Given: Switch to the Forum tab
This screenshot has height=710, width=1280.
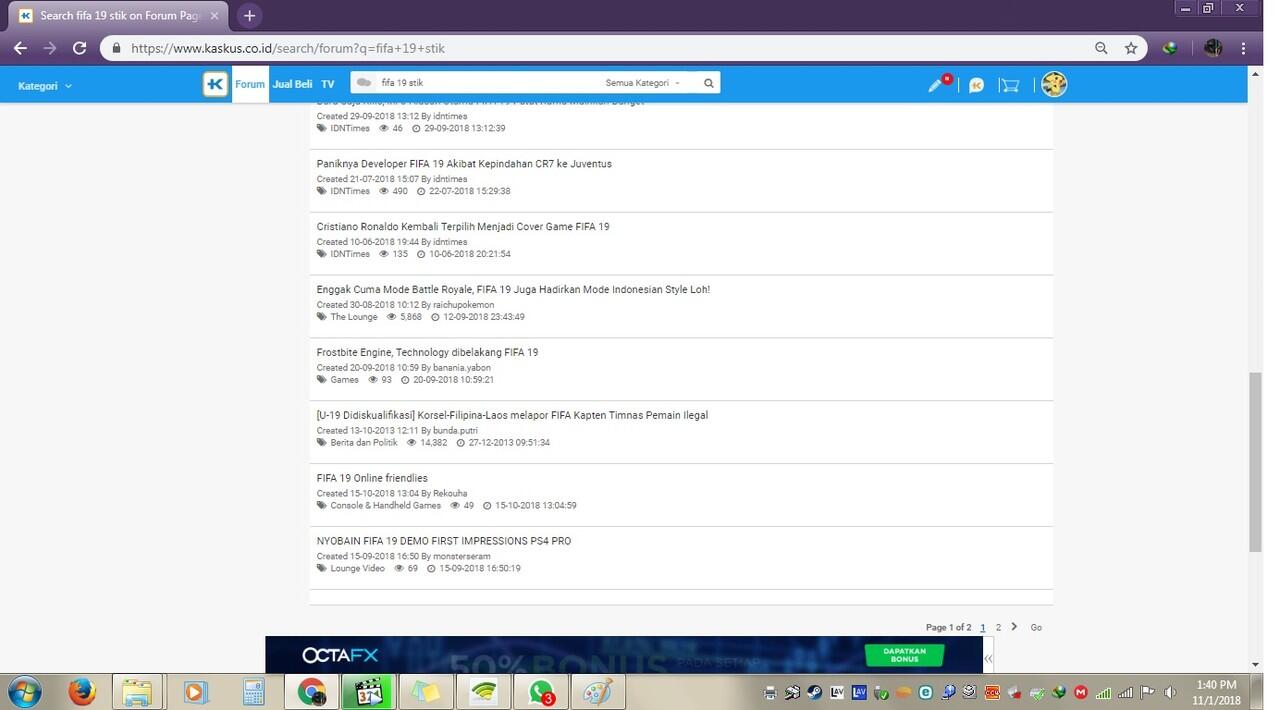Looking at the screenshot, I should point(250,85).
